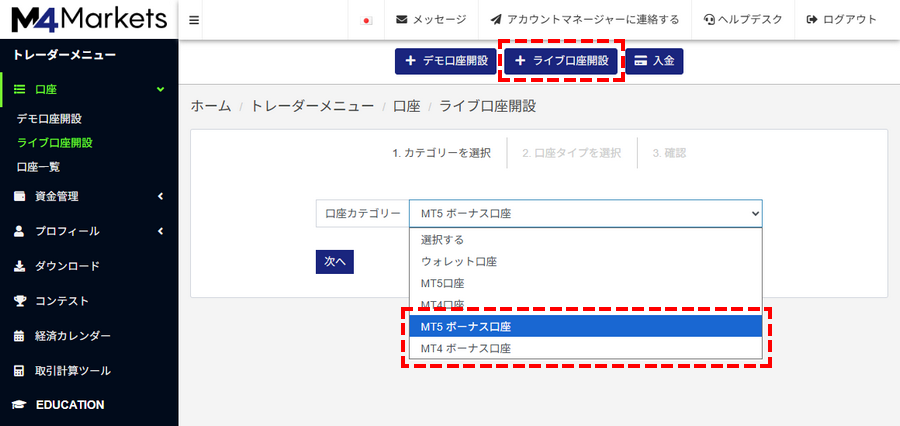The height and width of the screenshot is (426, 900).
Task: Click the トレーダーメニュー sidebar heading
Action: tap(64, 55)
